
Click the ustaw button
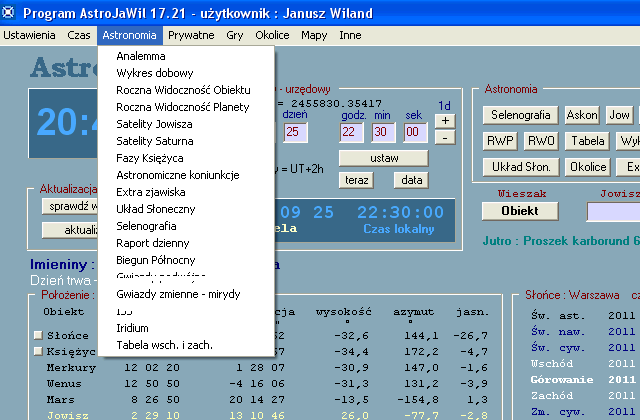[x=384, y=158]
